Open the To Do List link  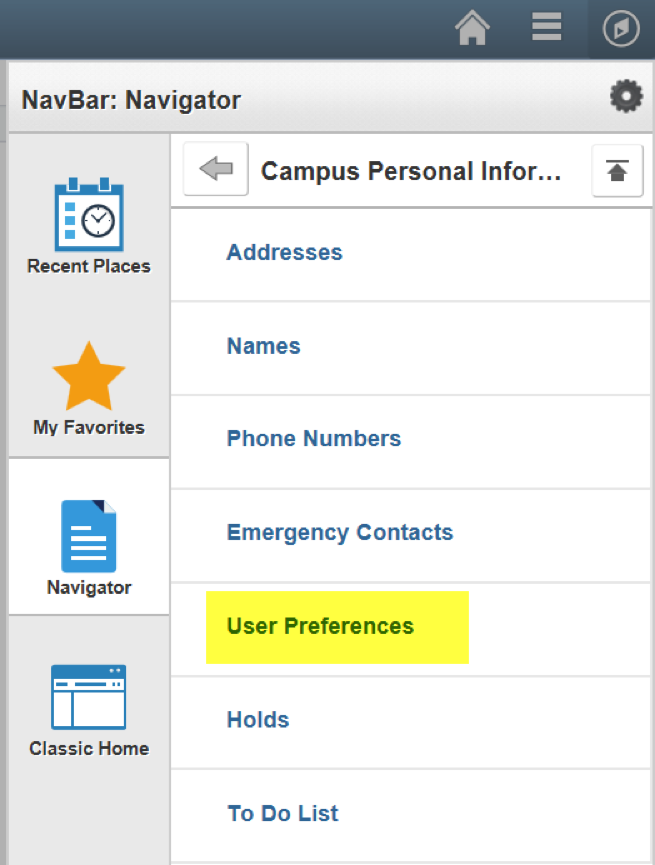pos(283,814)
